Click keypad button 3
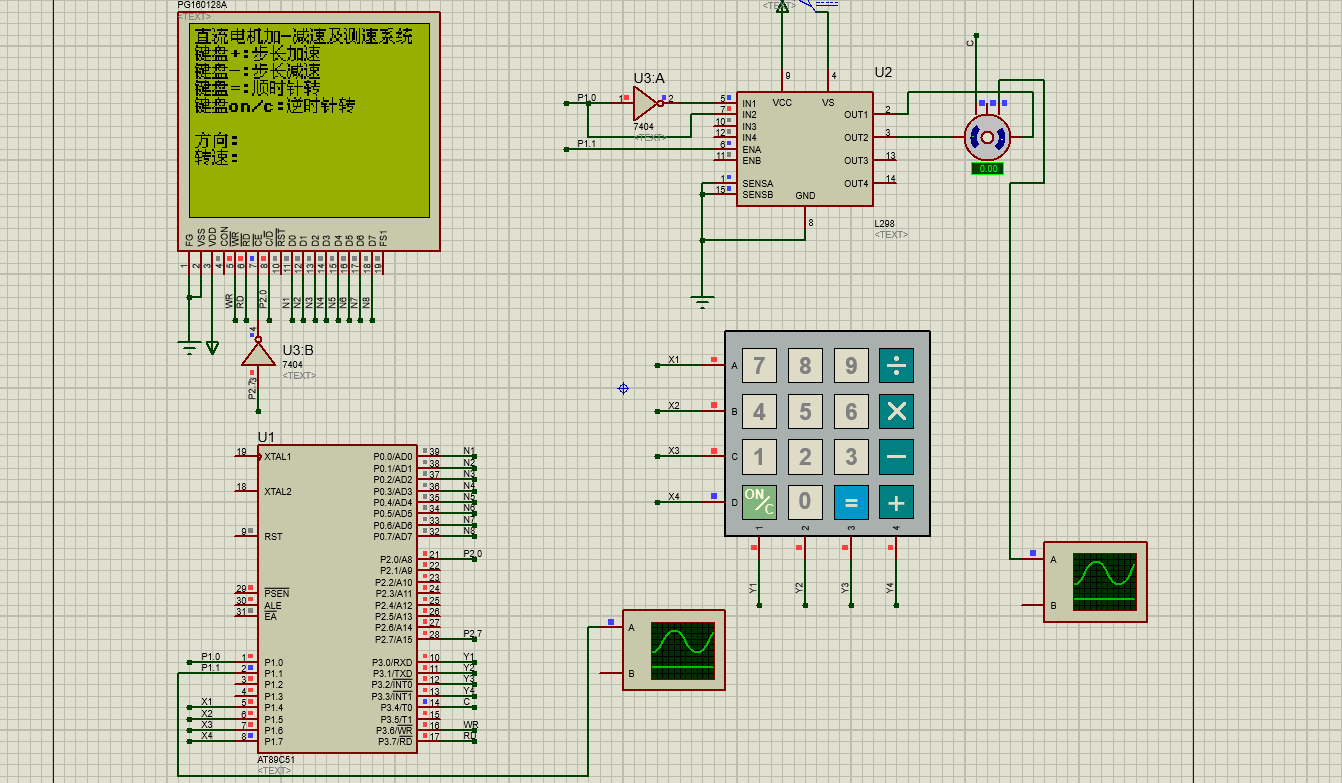This screenshot has width=1342, height=783. [x=851, y=457]
